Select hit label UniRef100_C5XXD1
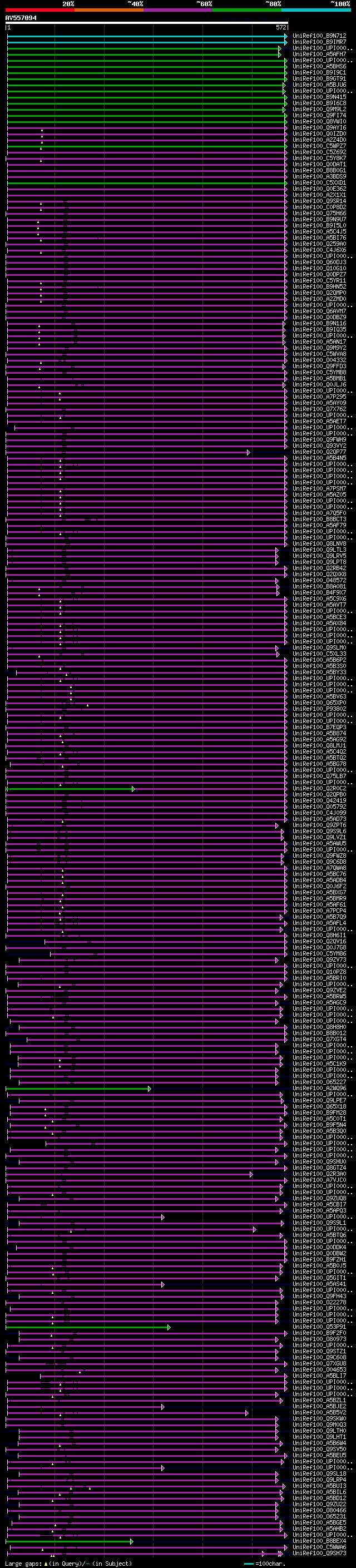Screen dimensions: 356x1568 (319, 182)
